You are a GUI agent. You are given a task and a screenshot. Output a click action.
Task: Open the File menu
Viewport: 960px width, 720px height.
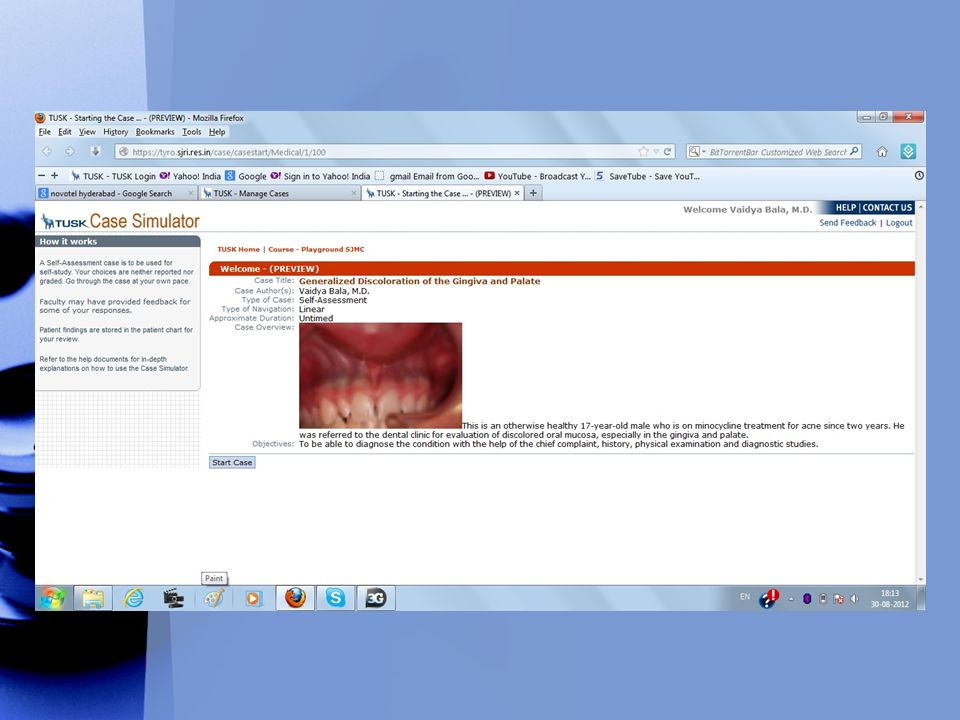(45, 132)
